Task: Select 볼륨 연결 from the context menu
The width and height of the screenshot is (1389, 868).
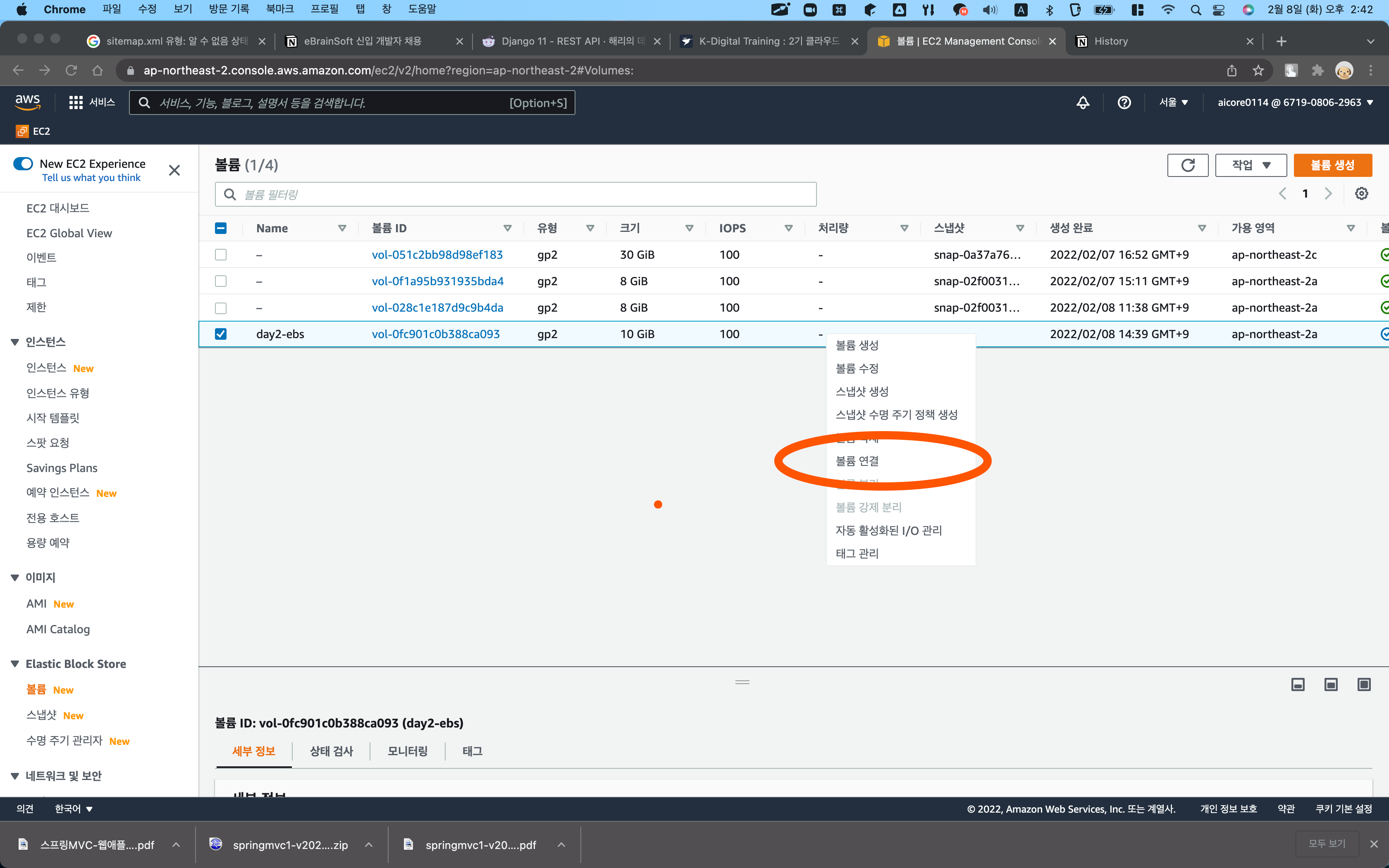Action: (857, 460)
